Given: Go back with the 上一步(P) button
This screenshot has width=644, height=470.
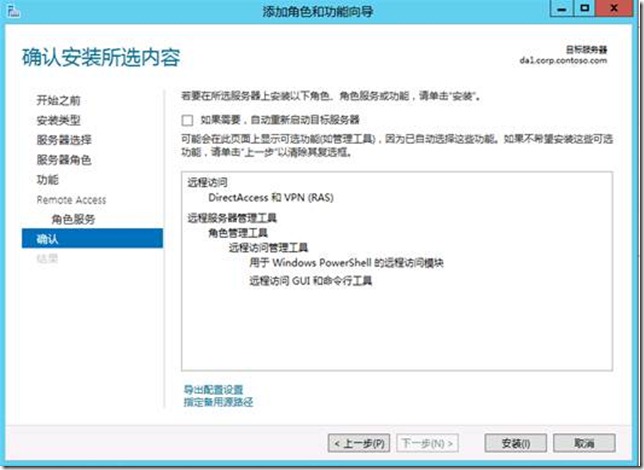Looking at the screenshot, I should point(359,443).
